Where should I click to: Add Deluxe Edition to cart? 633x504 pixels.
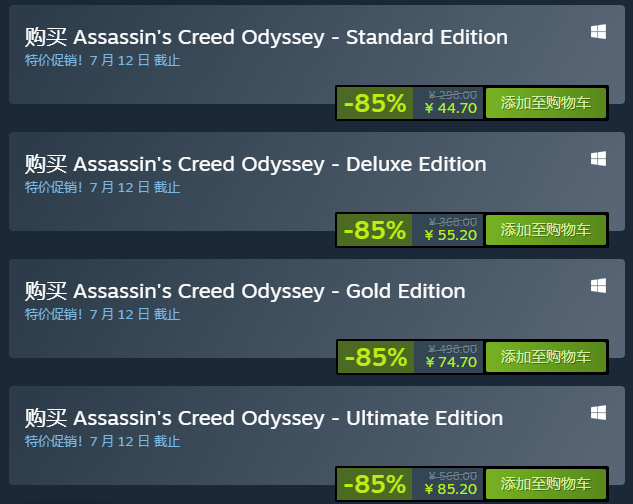click(x=545, y=230)
